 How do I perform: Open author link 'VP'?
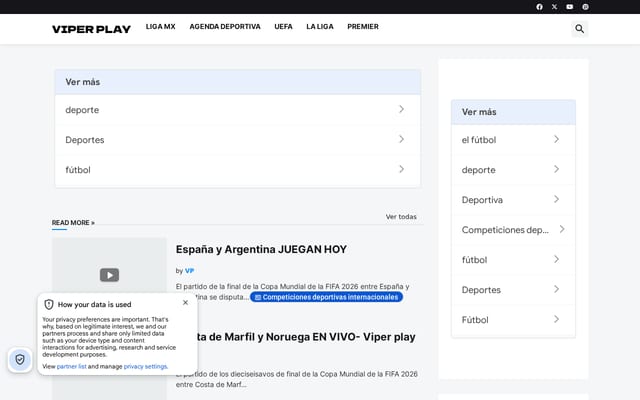click(189, 271)
